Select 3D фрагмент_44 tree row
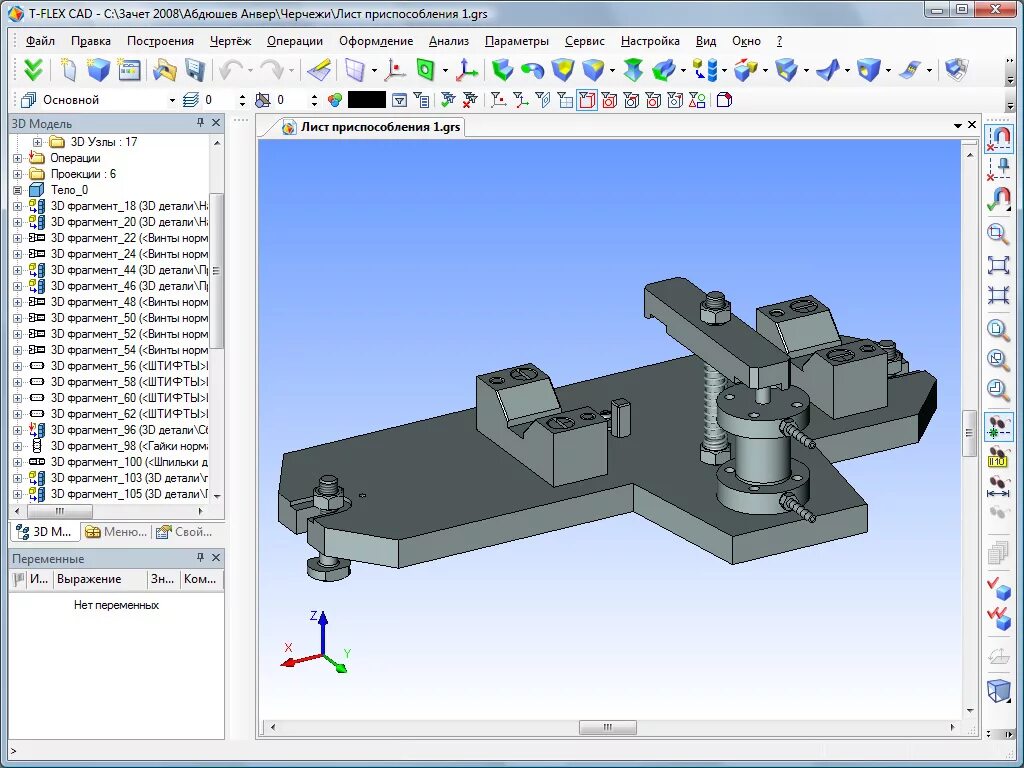 click(x=118, y=270)
